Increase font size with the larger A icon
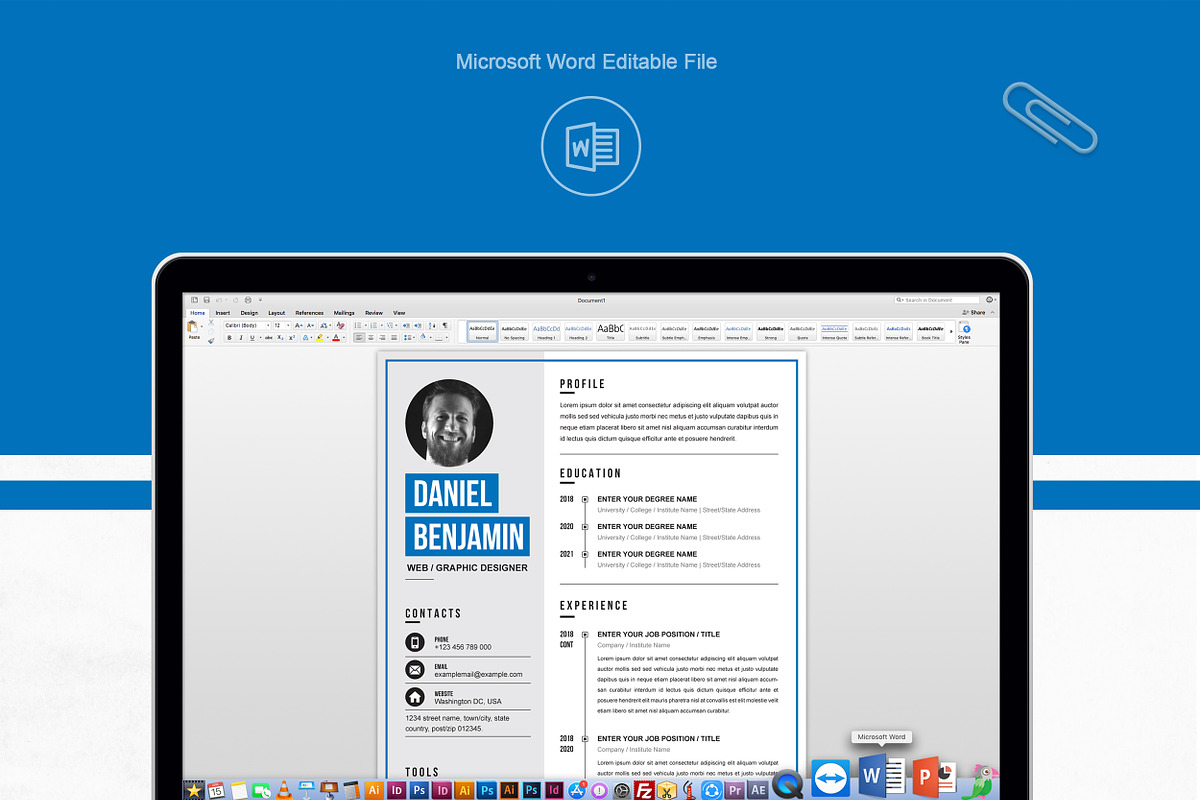1200x800 pixels. (x=298, y=325)
